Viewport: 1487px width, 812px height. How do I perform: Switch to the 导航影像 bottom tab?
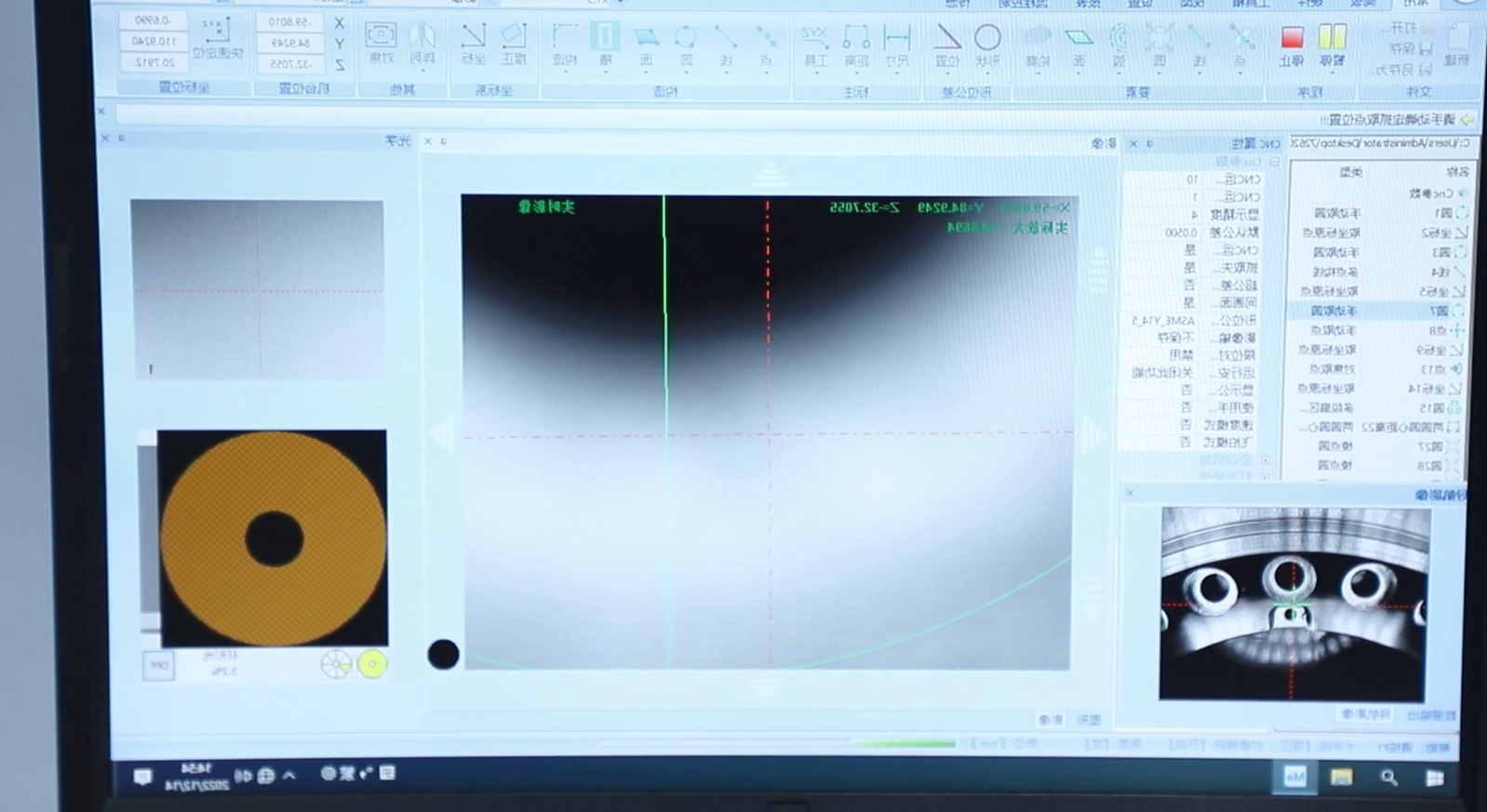pos(1366,714)
